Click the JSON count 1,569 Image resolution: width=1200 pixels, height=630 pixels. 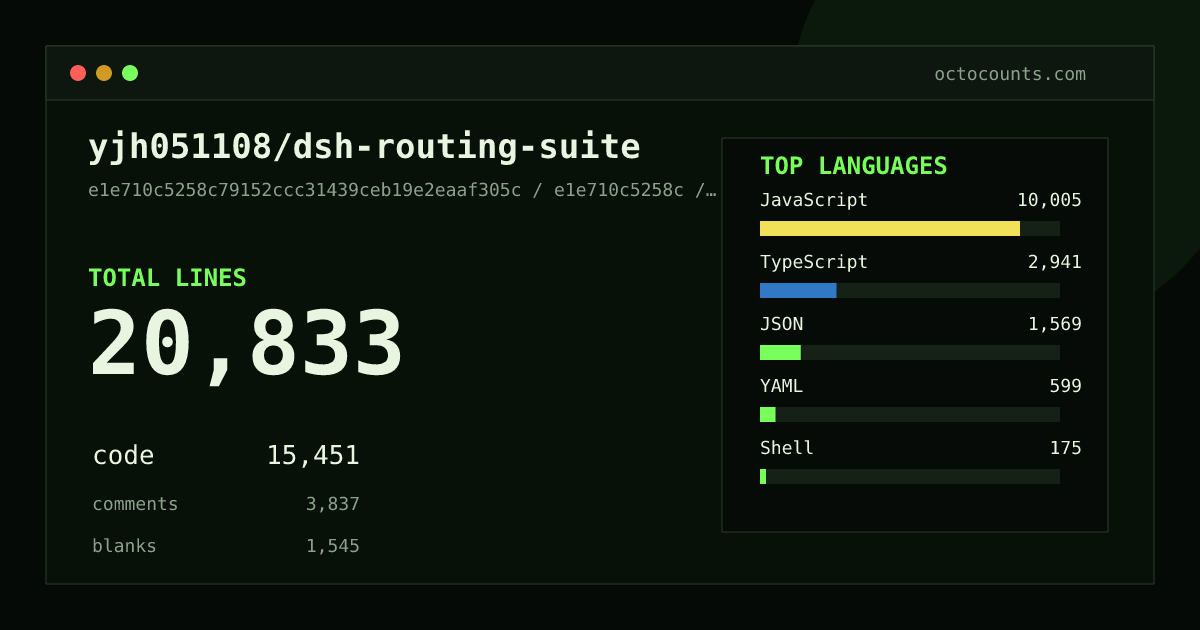[x=1055, y=324]
